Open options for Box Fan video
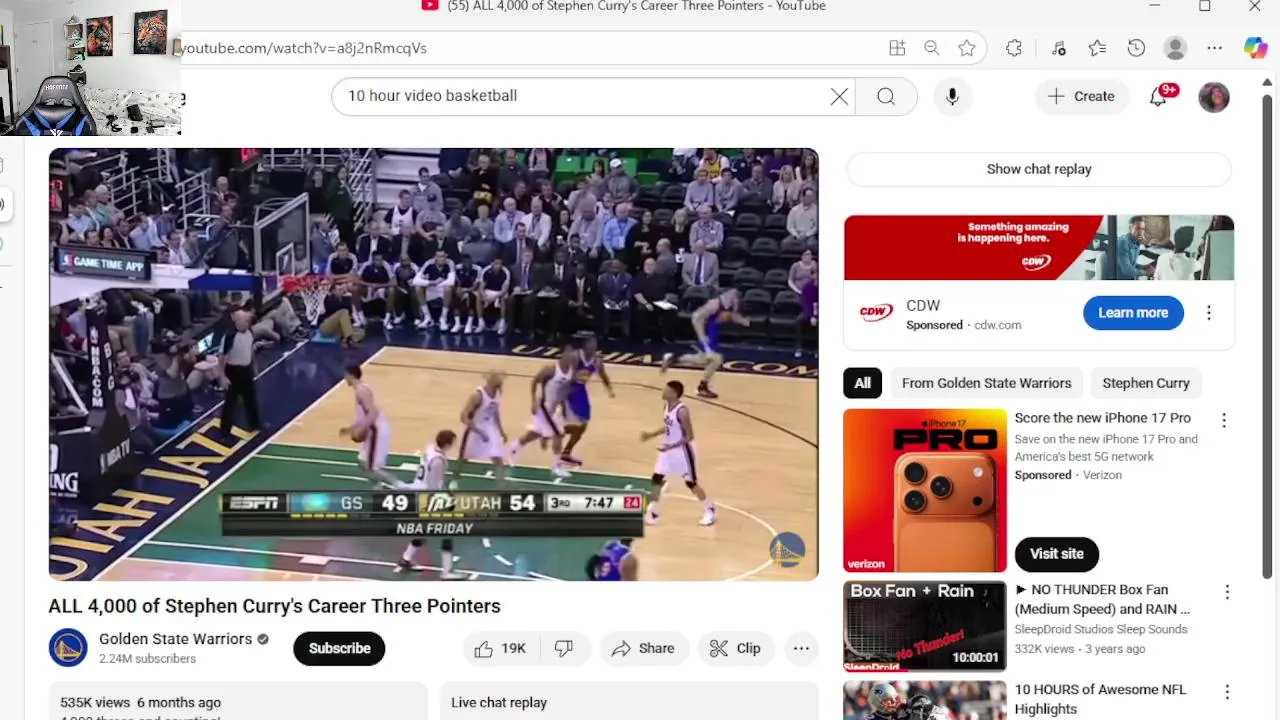 (x=1227, y=592)
